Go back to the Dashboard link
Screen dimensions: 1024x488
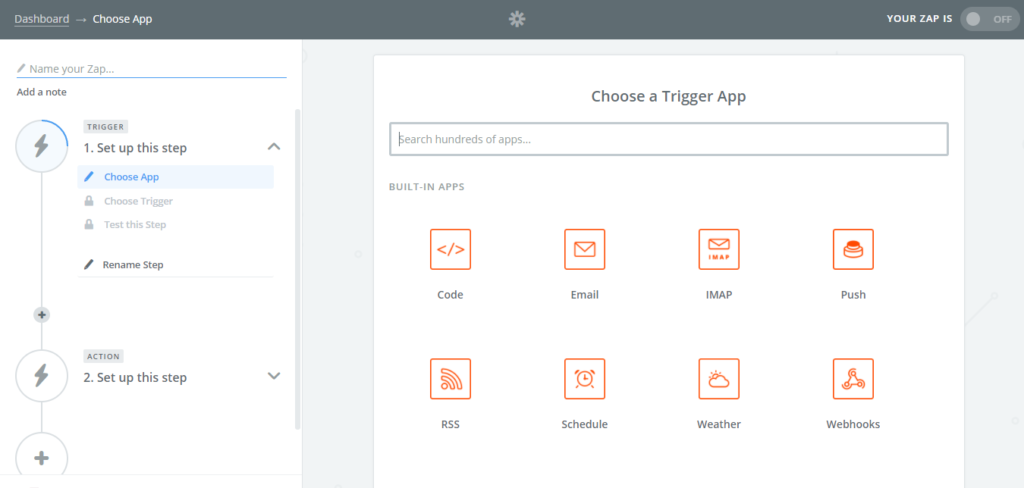click(x=42, y=19)
